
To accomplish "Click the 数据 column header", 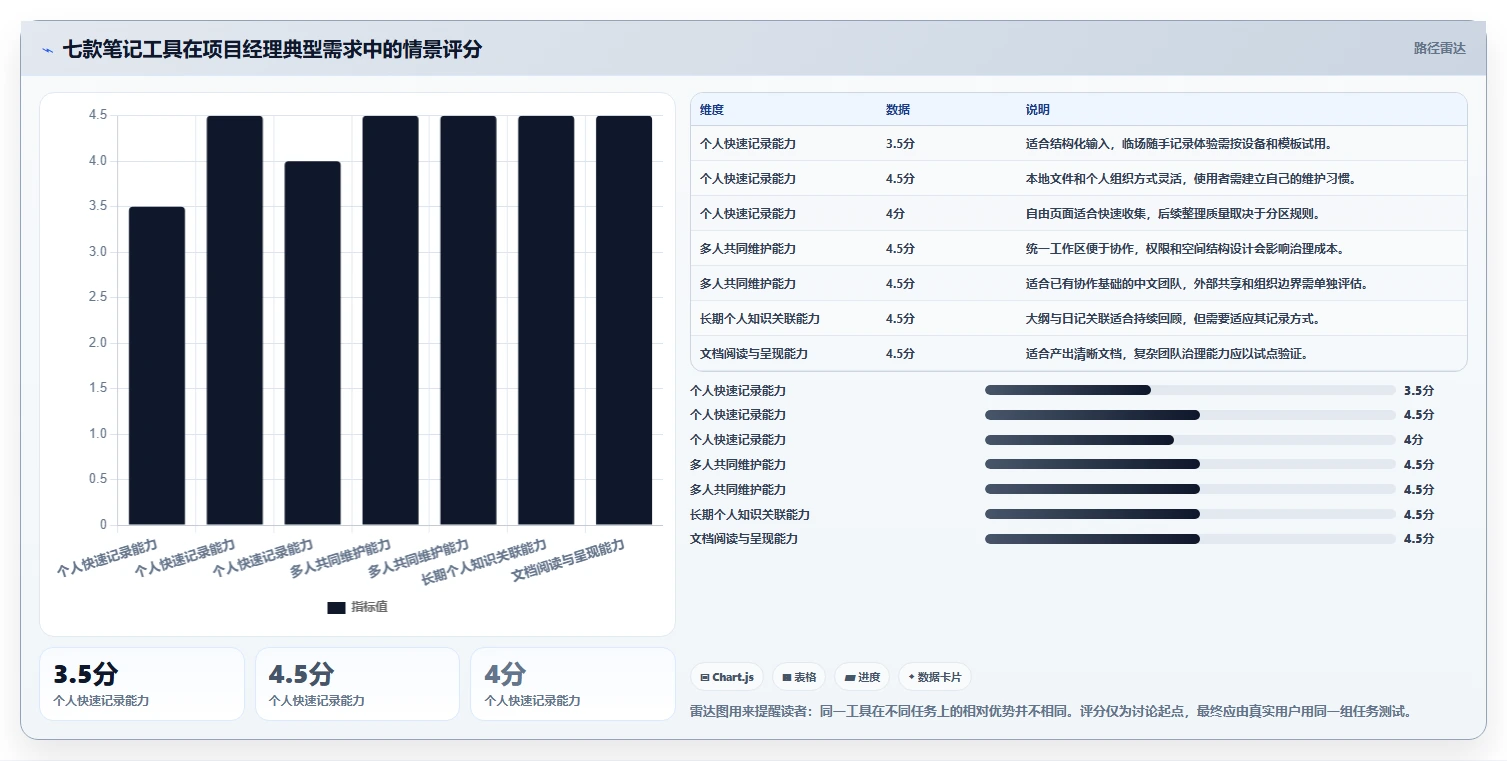I will 898,110.
